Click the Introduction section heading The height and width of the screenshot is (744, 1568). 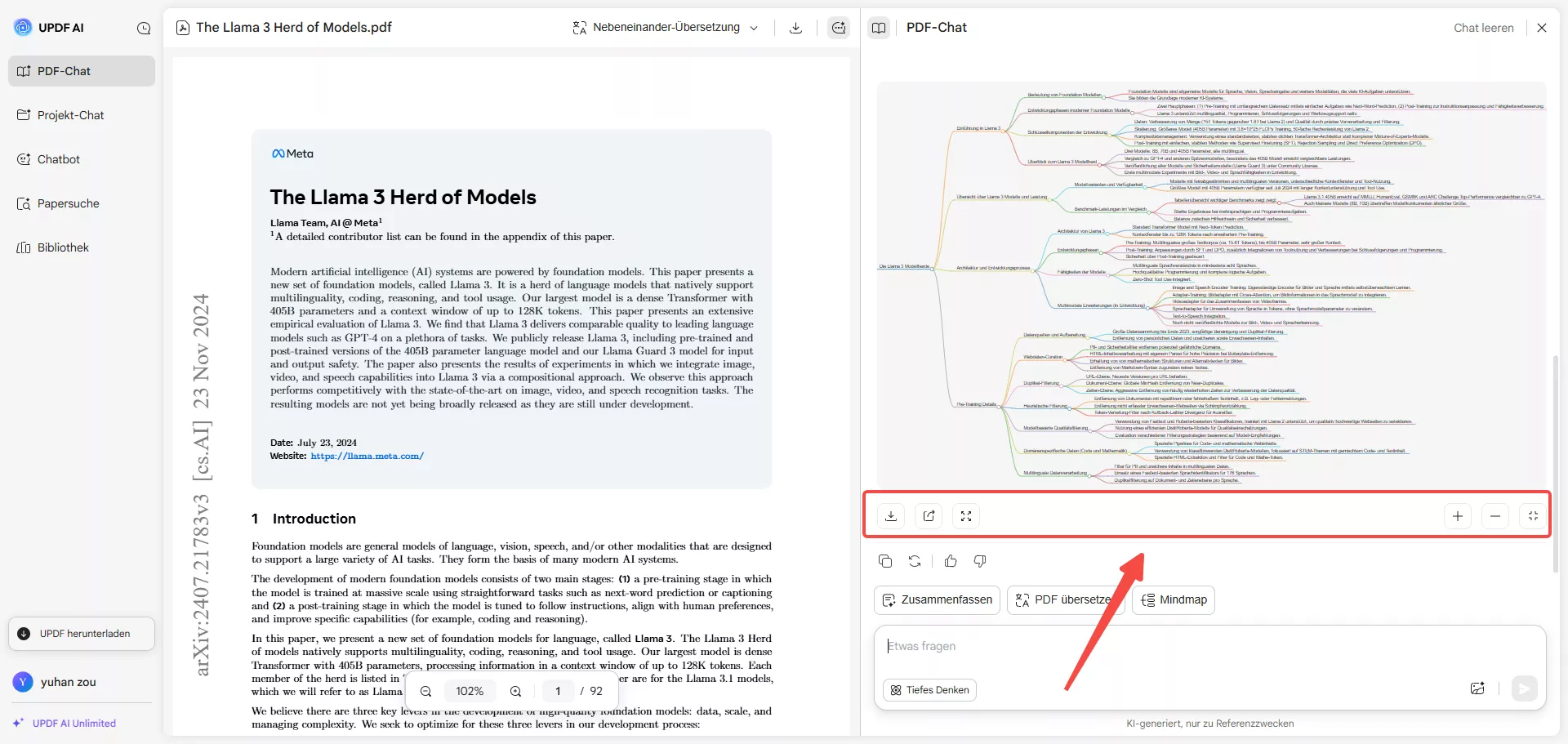304,519
